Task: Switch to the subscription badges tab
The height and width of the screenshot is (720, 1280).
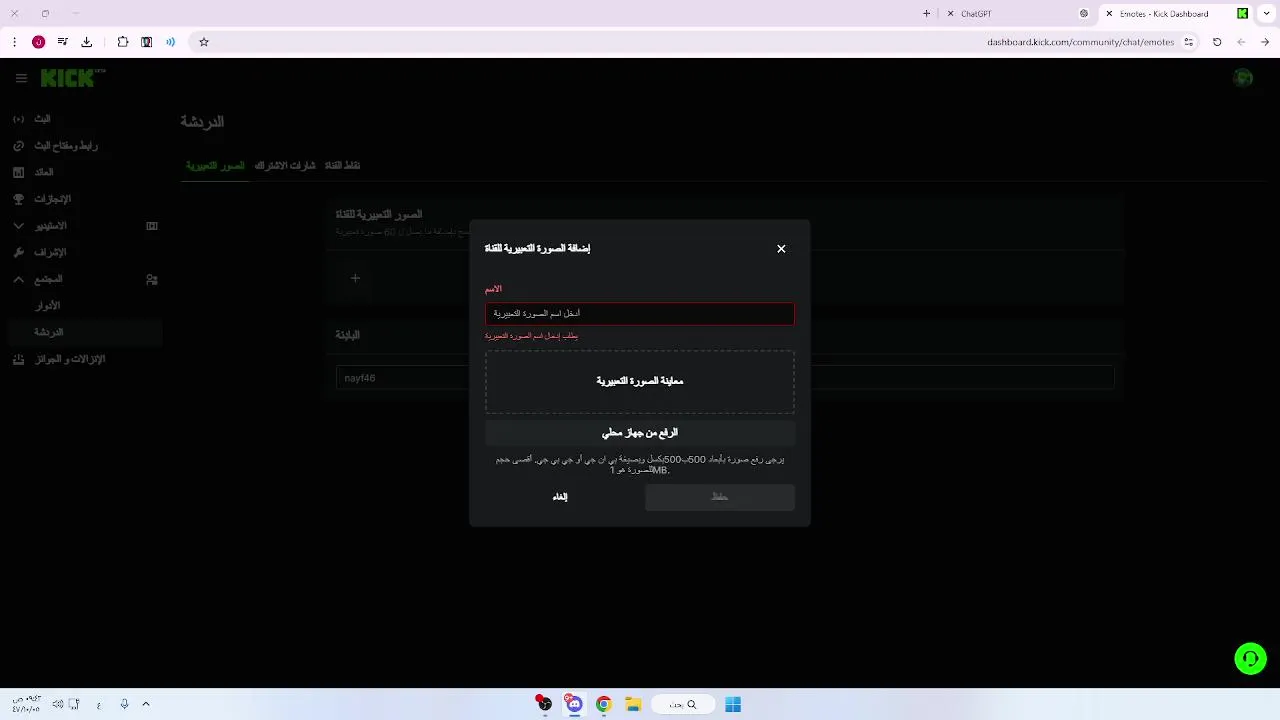Action: click(285, 166)
